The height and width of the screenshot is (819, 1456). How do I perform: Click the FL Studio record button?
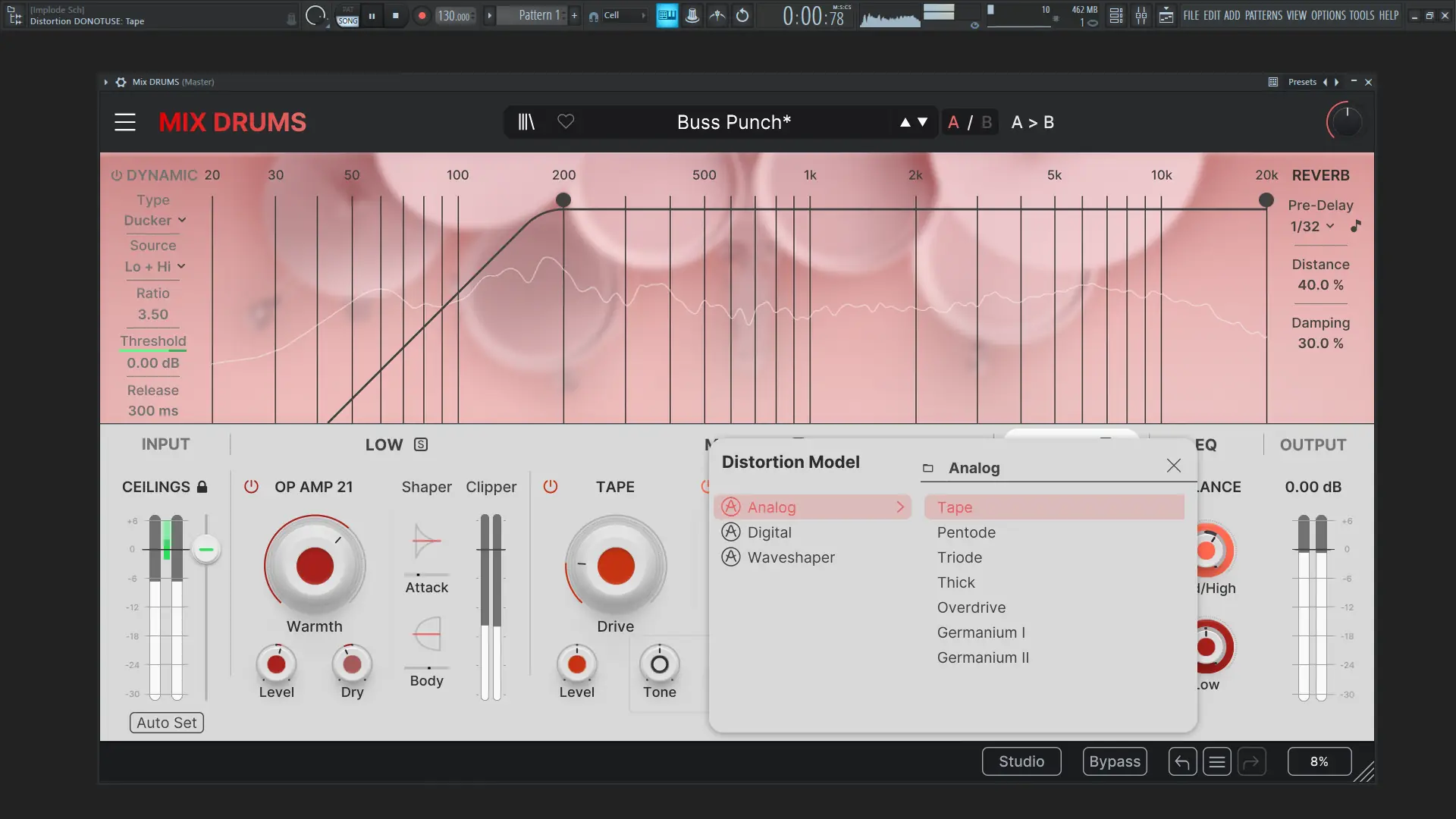click(422, 15)
